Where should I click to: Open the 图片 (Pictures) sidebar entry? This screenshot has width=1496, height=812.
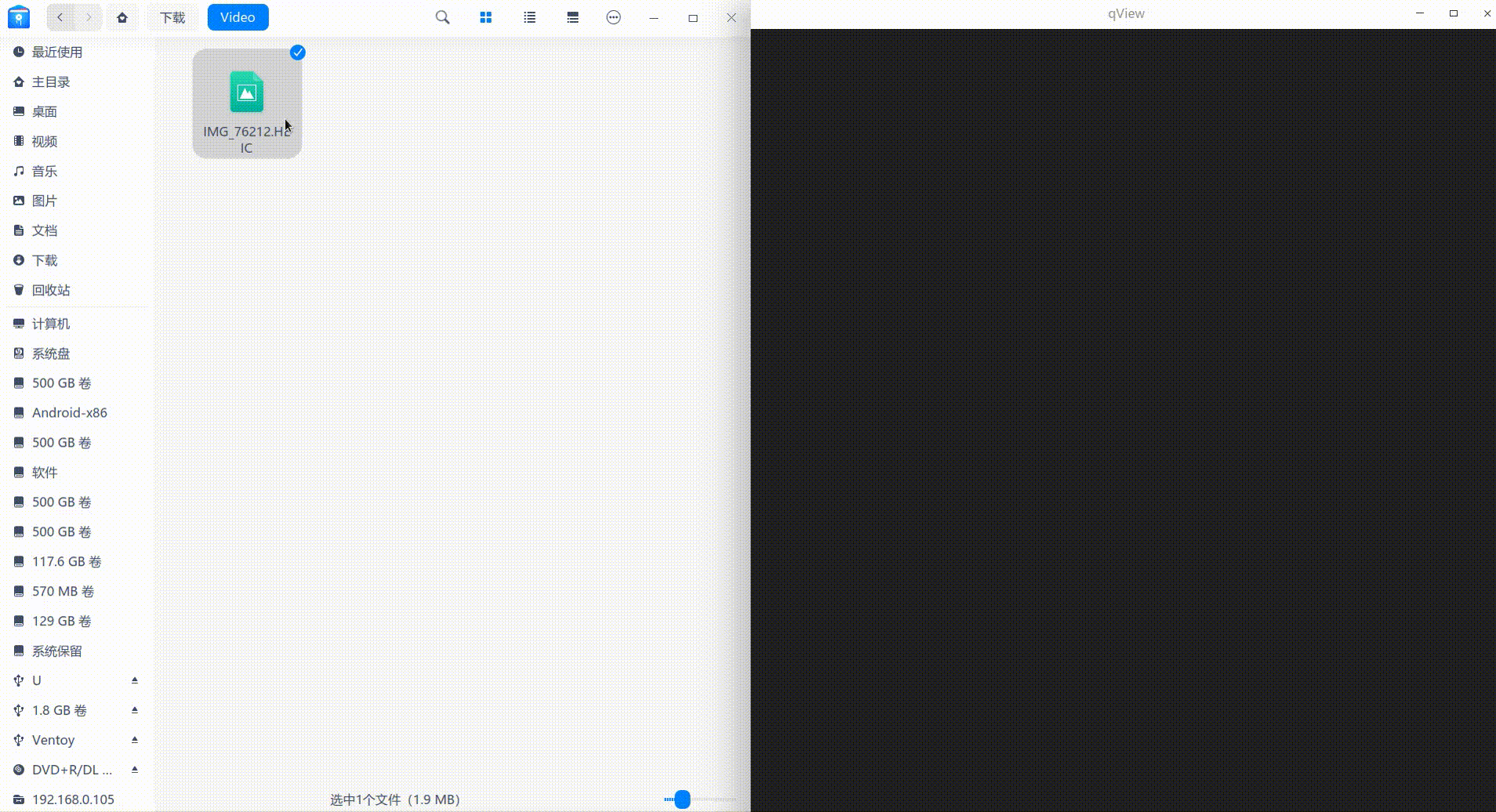[45, 201]
